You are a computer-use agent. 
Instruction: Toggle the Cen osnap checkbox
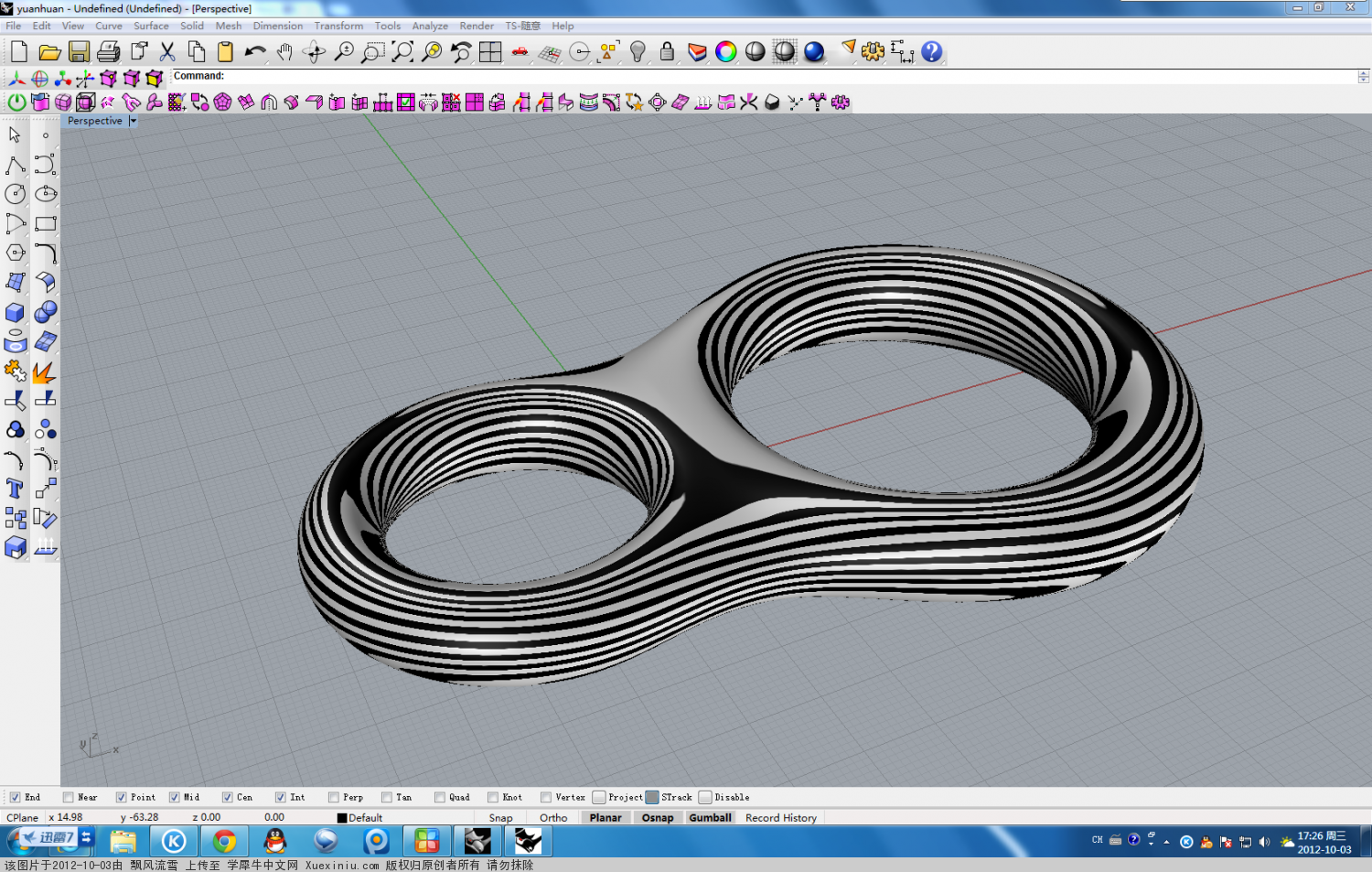click(x=227, y=798)
